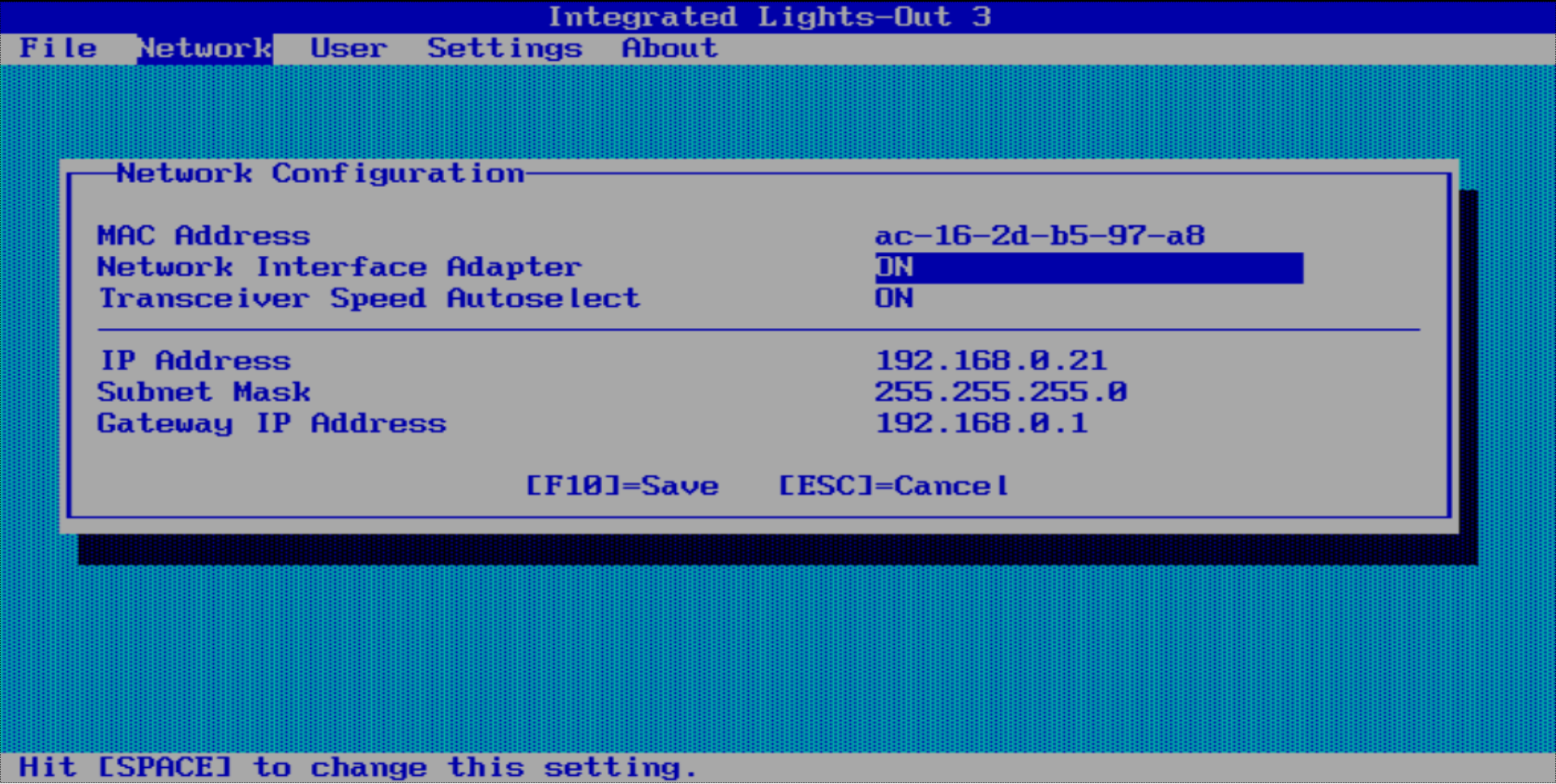
Task: Select the IP Address value 192.168.0.21
Action: [x=991, y=360]
